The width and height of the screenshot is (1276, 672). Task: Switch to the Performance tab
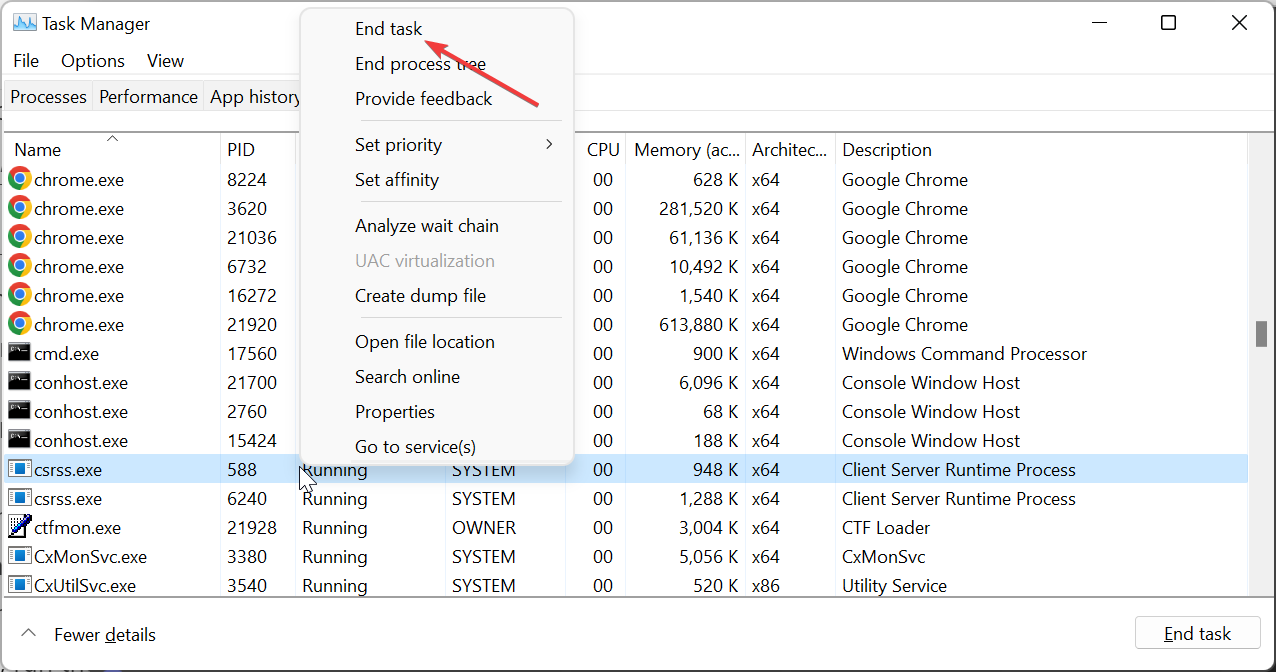click(x=148, y=97)
